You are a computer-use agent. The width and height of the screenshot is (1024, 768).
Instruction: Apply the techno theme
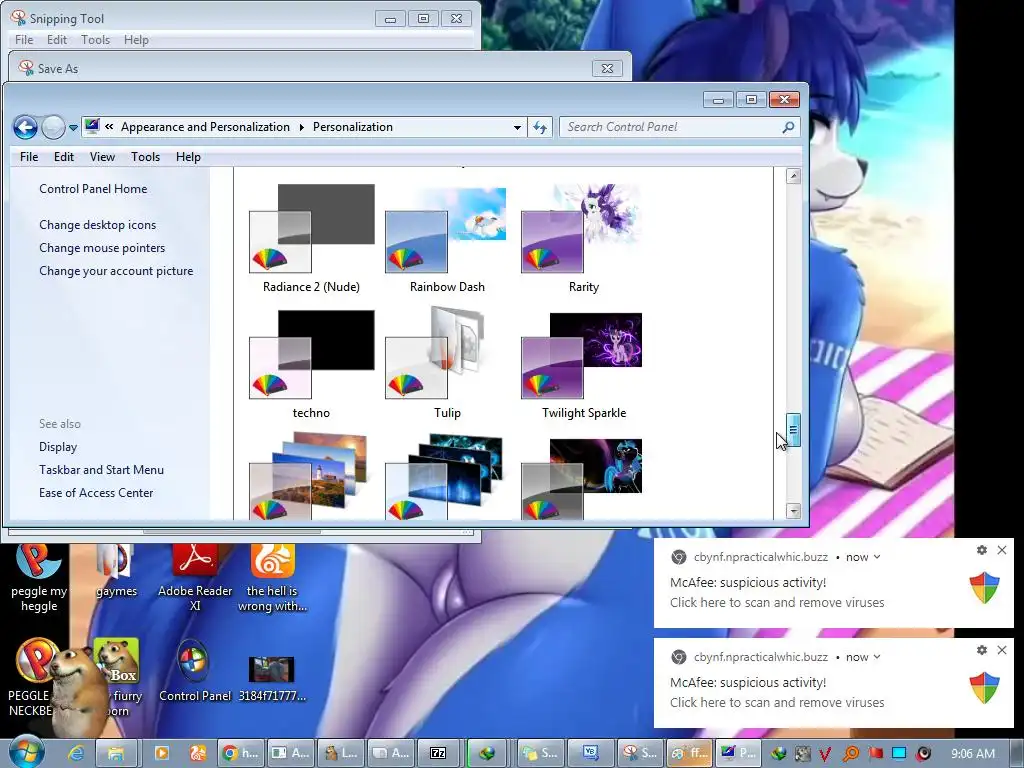click(311, 364)
